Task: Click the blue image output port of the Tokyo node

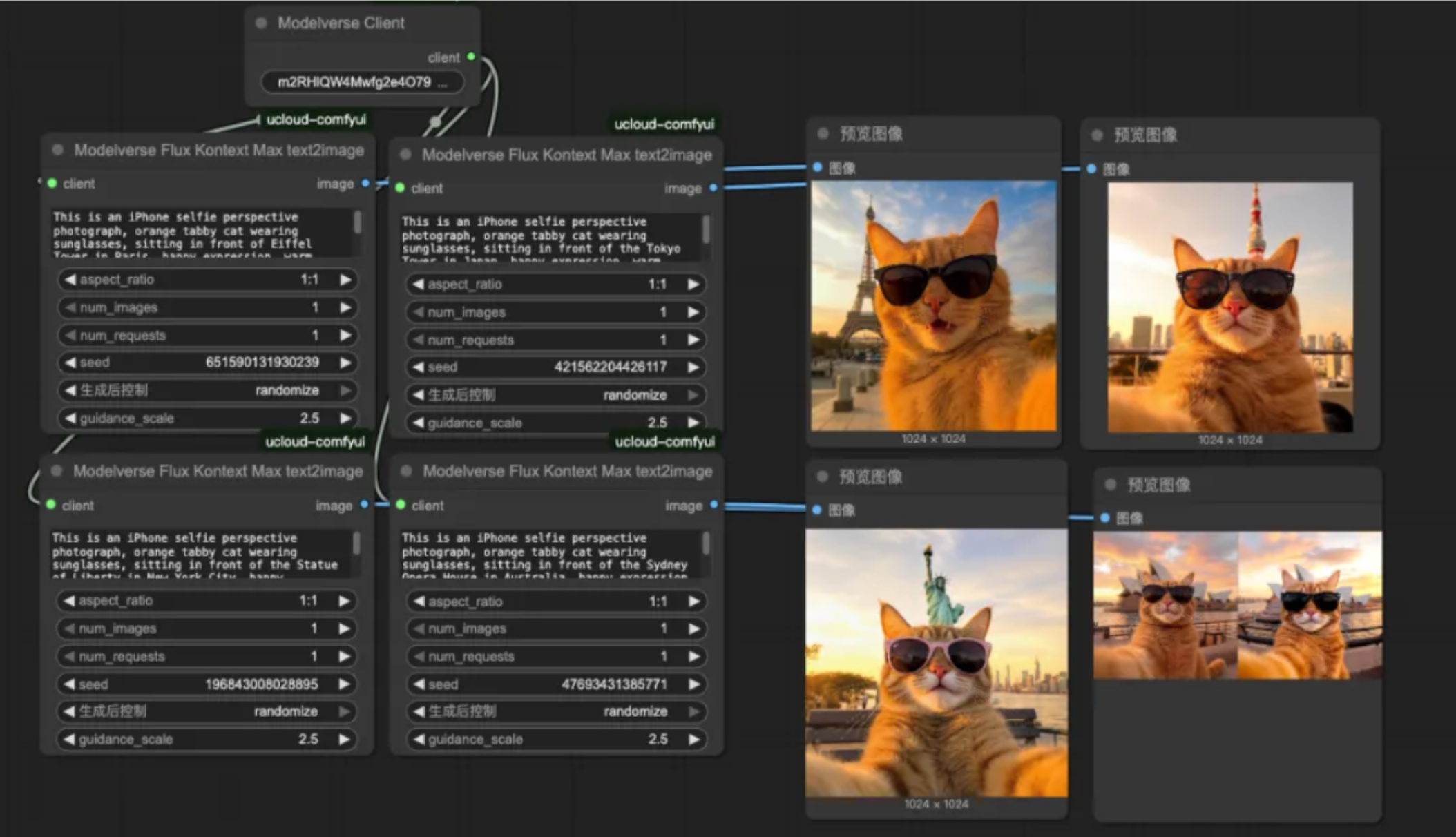Action: pos(713,188)
